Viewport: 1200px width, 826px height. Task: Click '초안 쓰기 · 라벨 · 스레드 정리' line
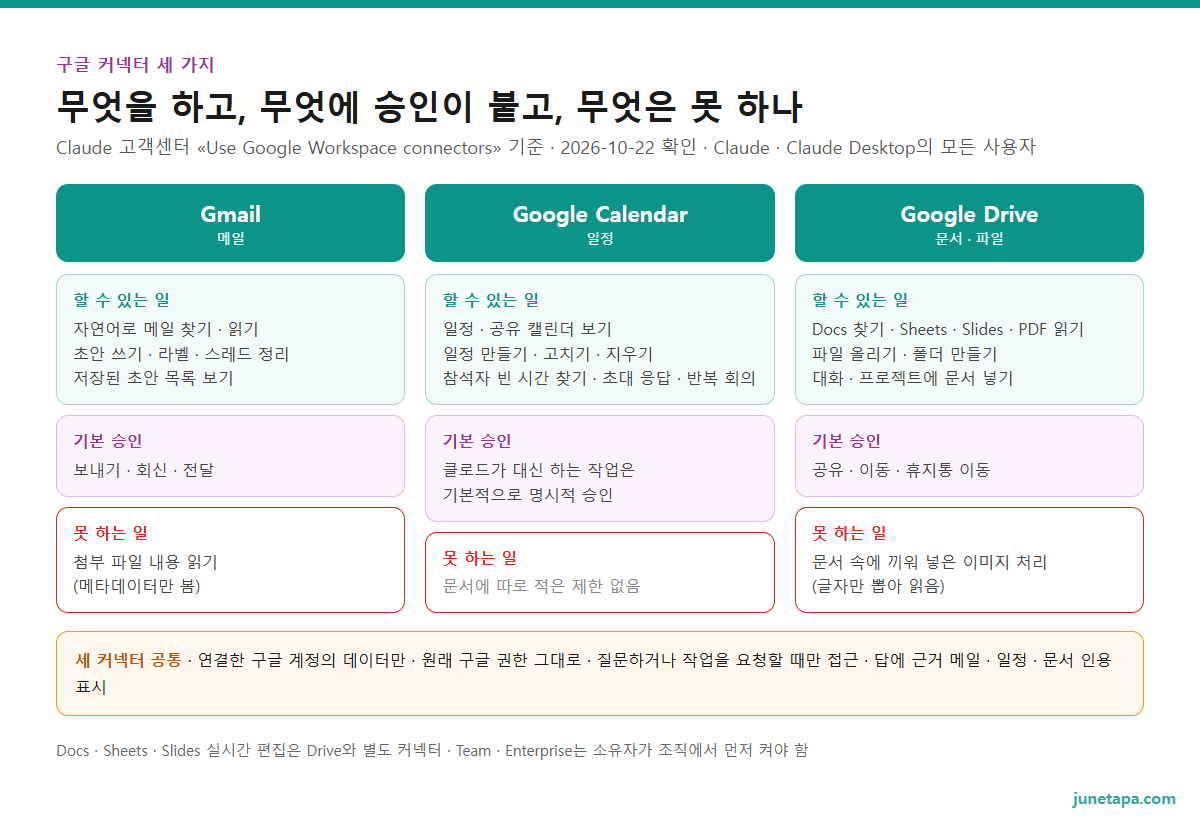181,354
